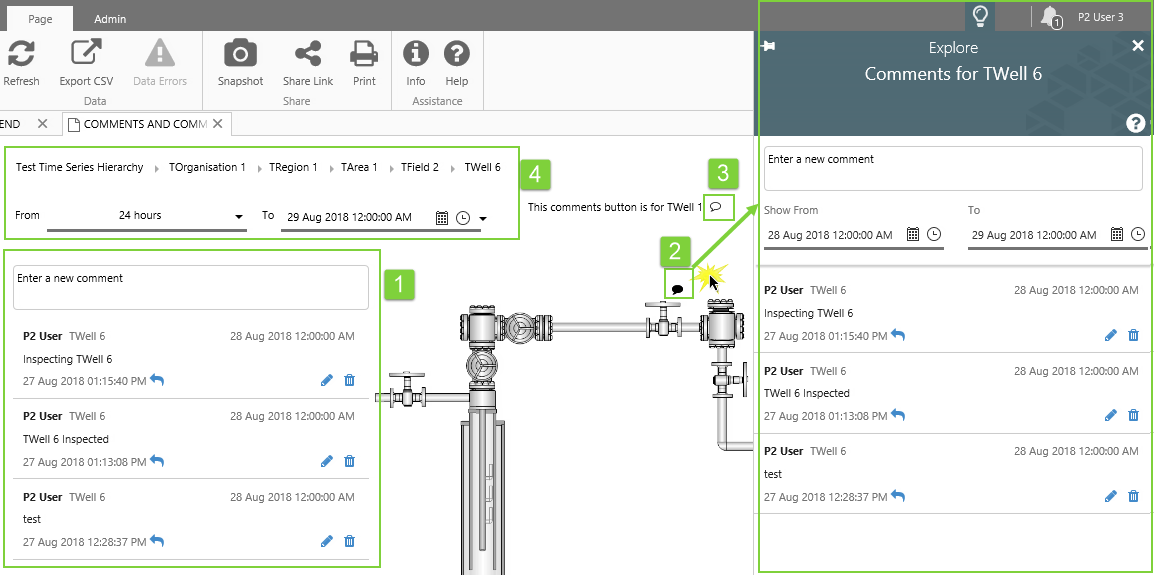Click the new comment field in the Explore panel
This screenshot has width=1154, height=575.
[x=952, y=168]
